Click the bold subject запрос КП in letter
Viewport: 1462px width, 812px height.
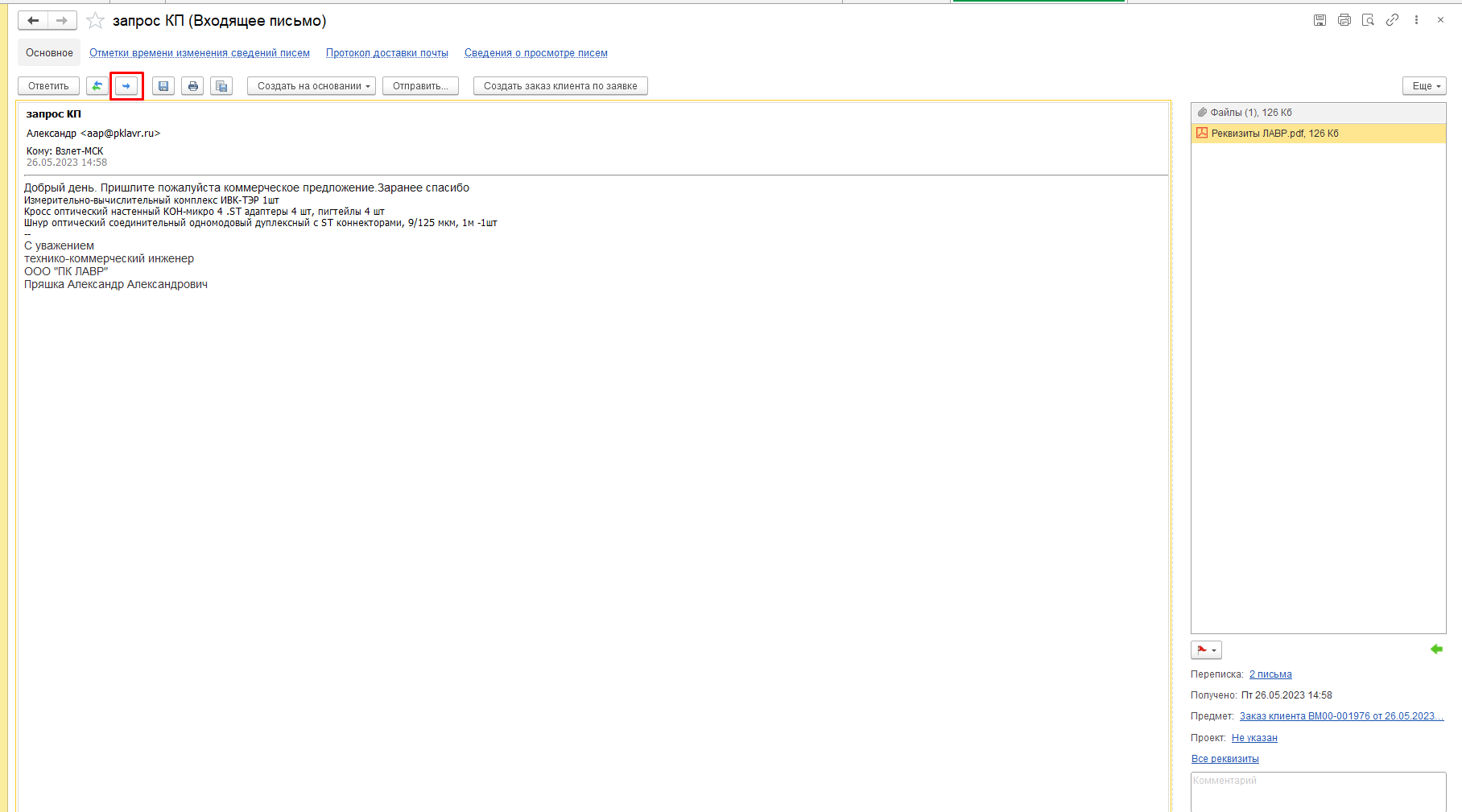(54, 114)
